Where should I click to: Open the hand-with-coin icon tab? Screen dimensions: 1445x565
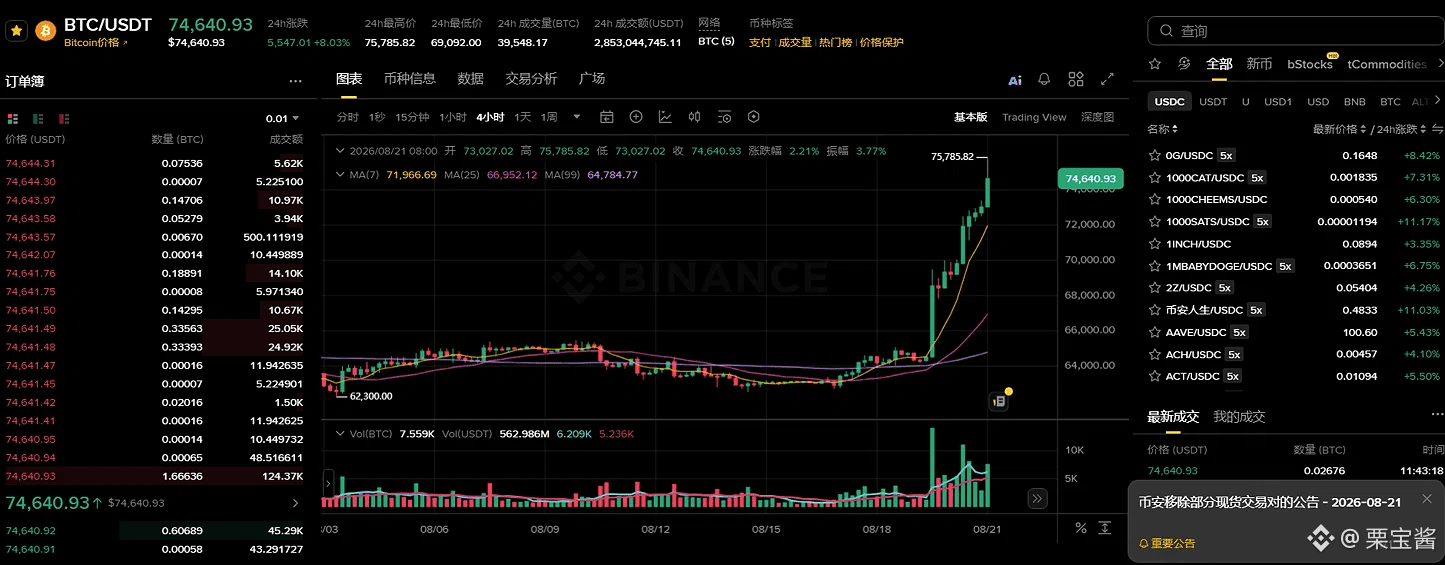(x=1185, y=64)
